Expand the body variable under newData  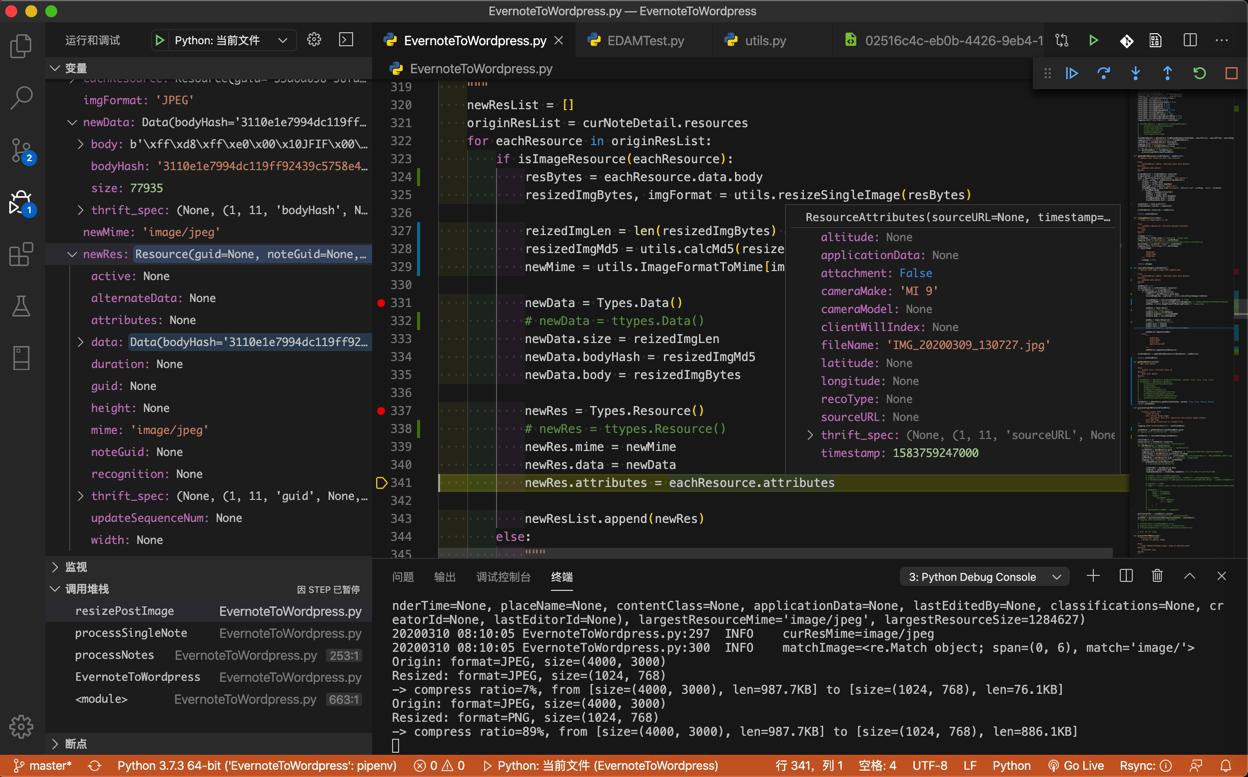pyautogui.click(x=81, y=144)
